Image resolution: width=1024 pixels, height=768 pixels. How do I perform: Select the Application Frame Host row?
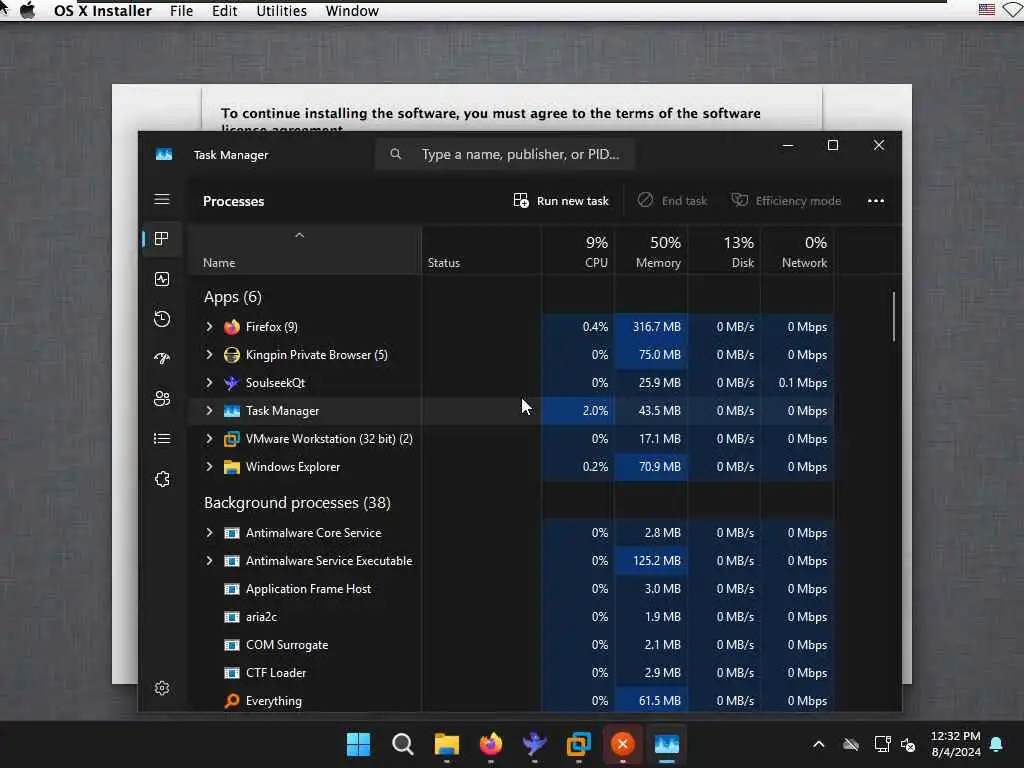click(511, 589)
